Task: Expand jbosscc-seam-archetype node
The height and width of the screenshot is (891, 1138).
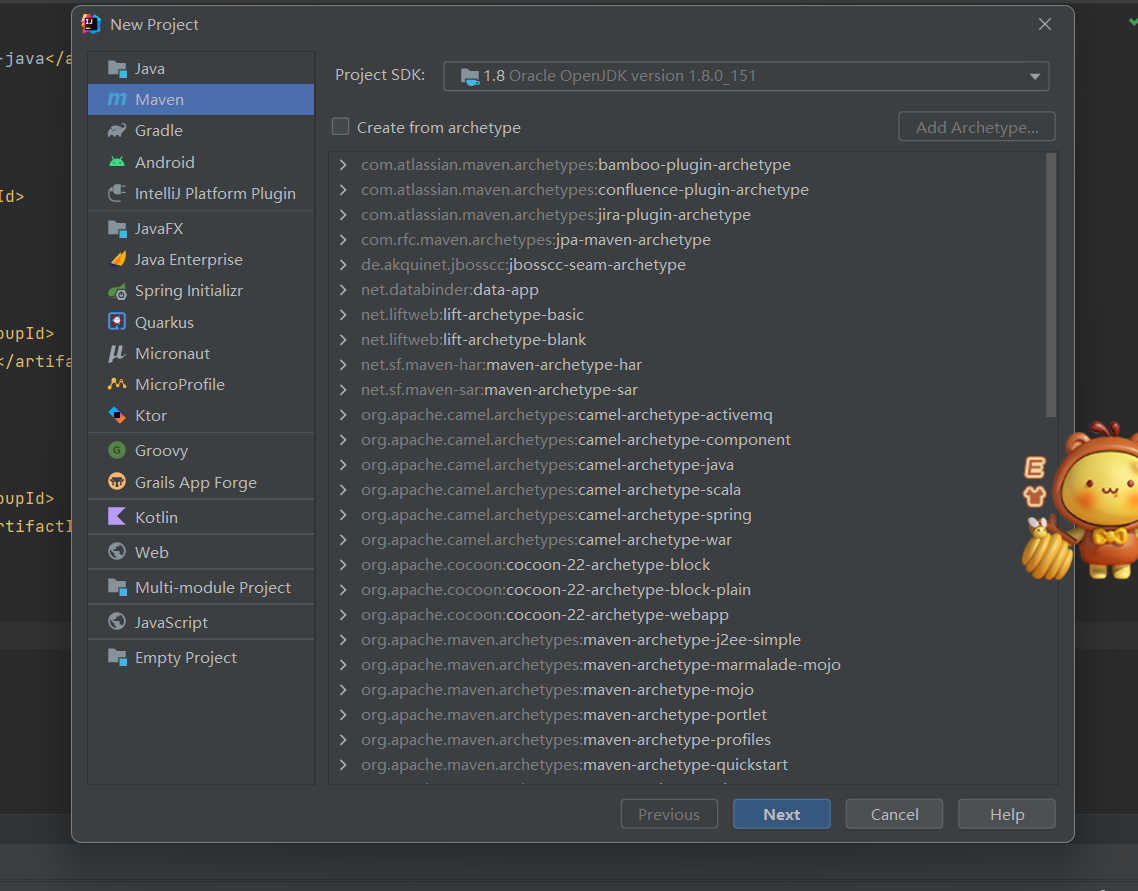Action: coord(343,265)
